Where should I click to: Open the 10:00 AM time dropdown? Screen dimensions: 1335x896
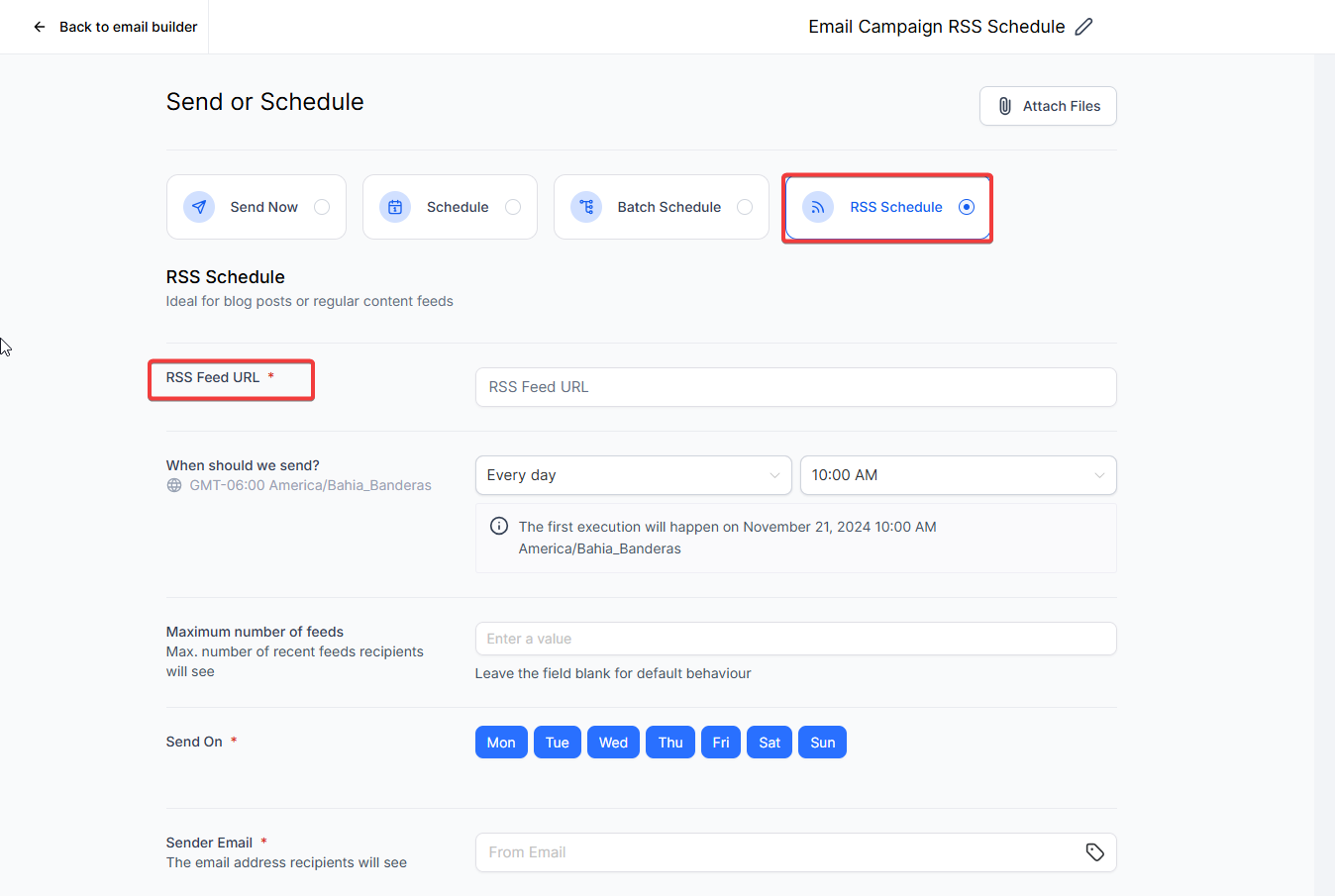click(x=959, y=475)
